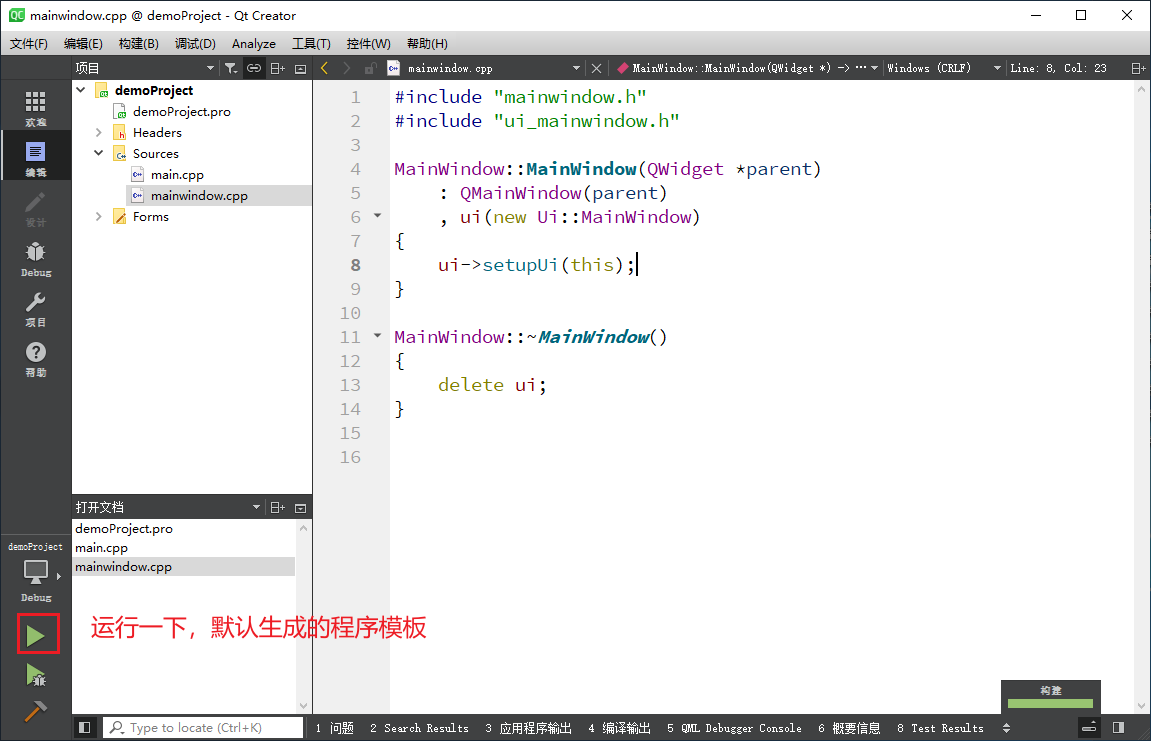Viewport: 1151px width, 741px height.
Task: Click the filter tree funnel icon
Action: point(230,68)
